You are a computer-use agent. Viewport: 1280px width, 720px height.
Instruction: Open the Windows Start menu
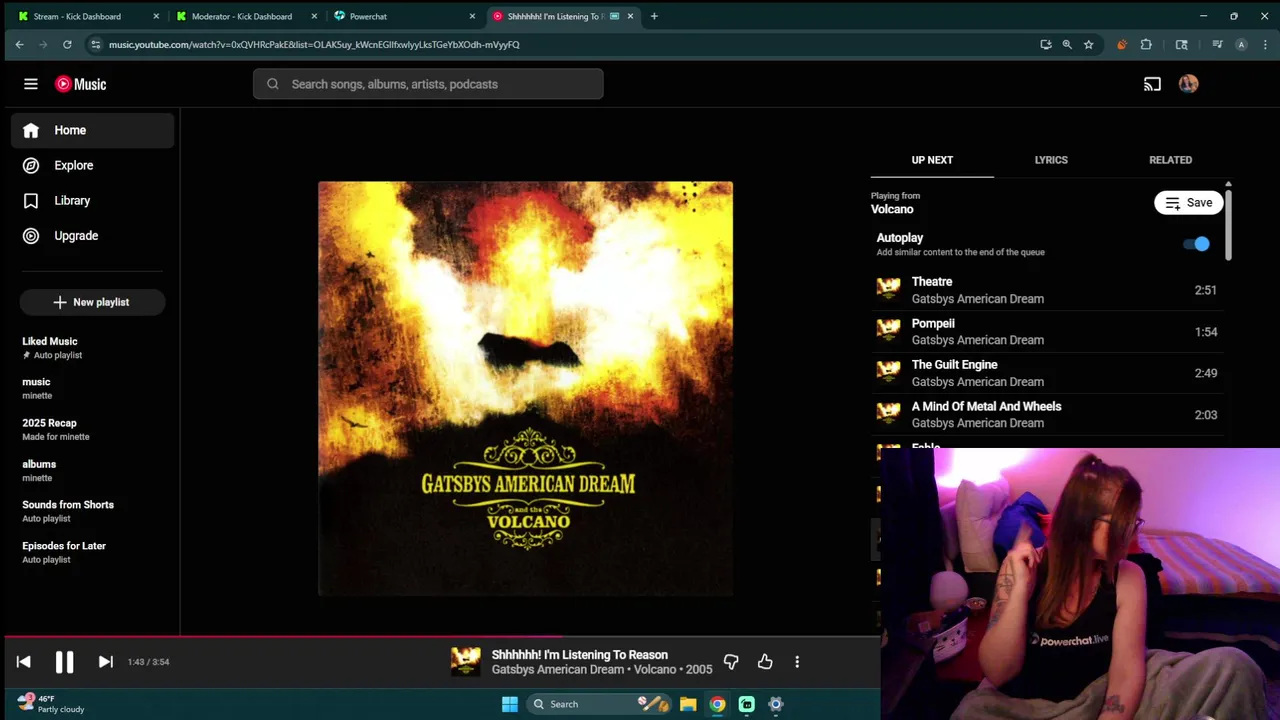coord(510,704)
